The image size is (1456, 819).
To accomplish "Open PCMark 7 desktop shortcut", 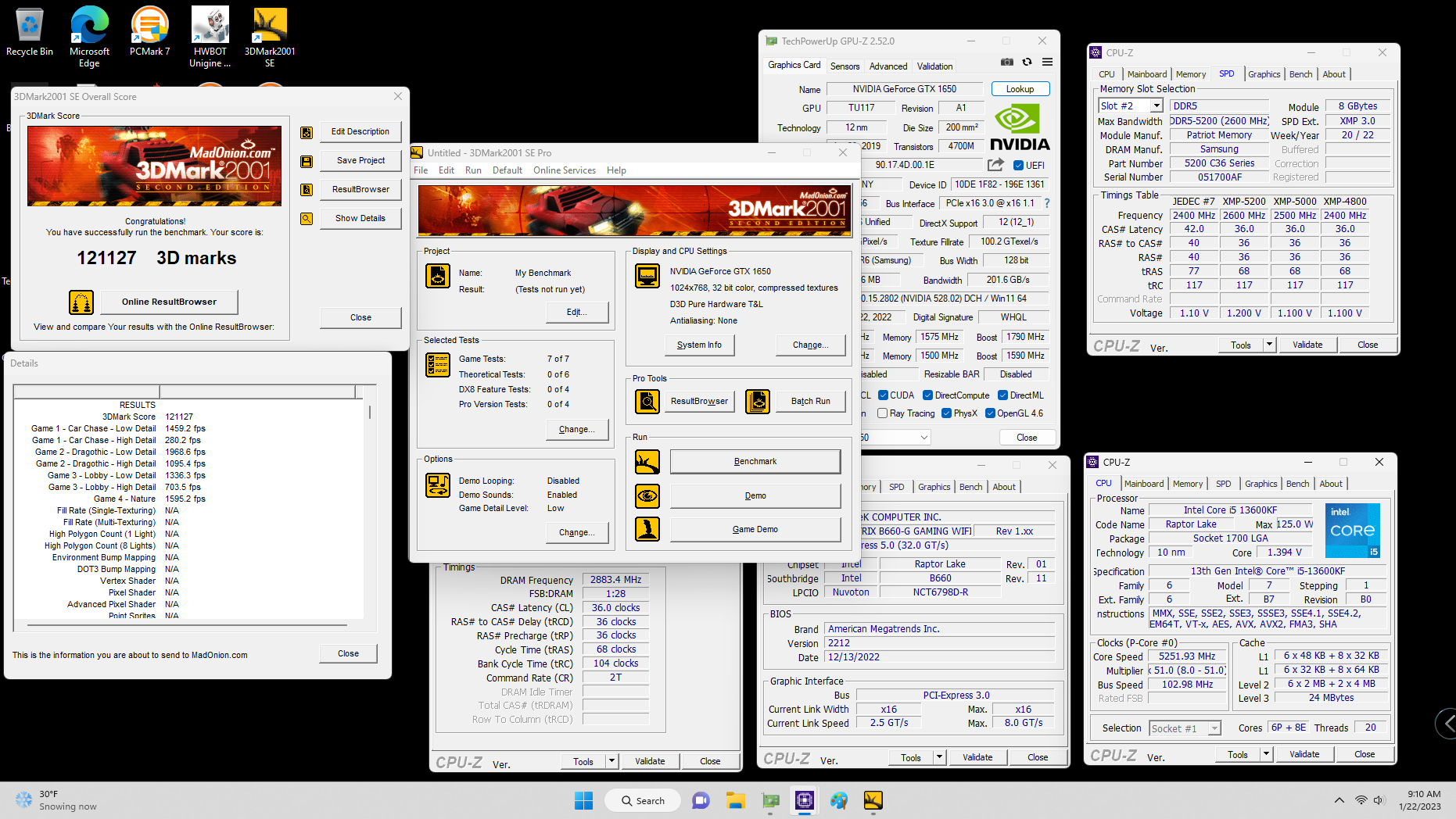I will [x=149, y=33].
